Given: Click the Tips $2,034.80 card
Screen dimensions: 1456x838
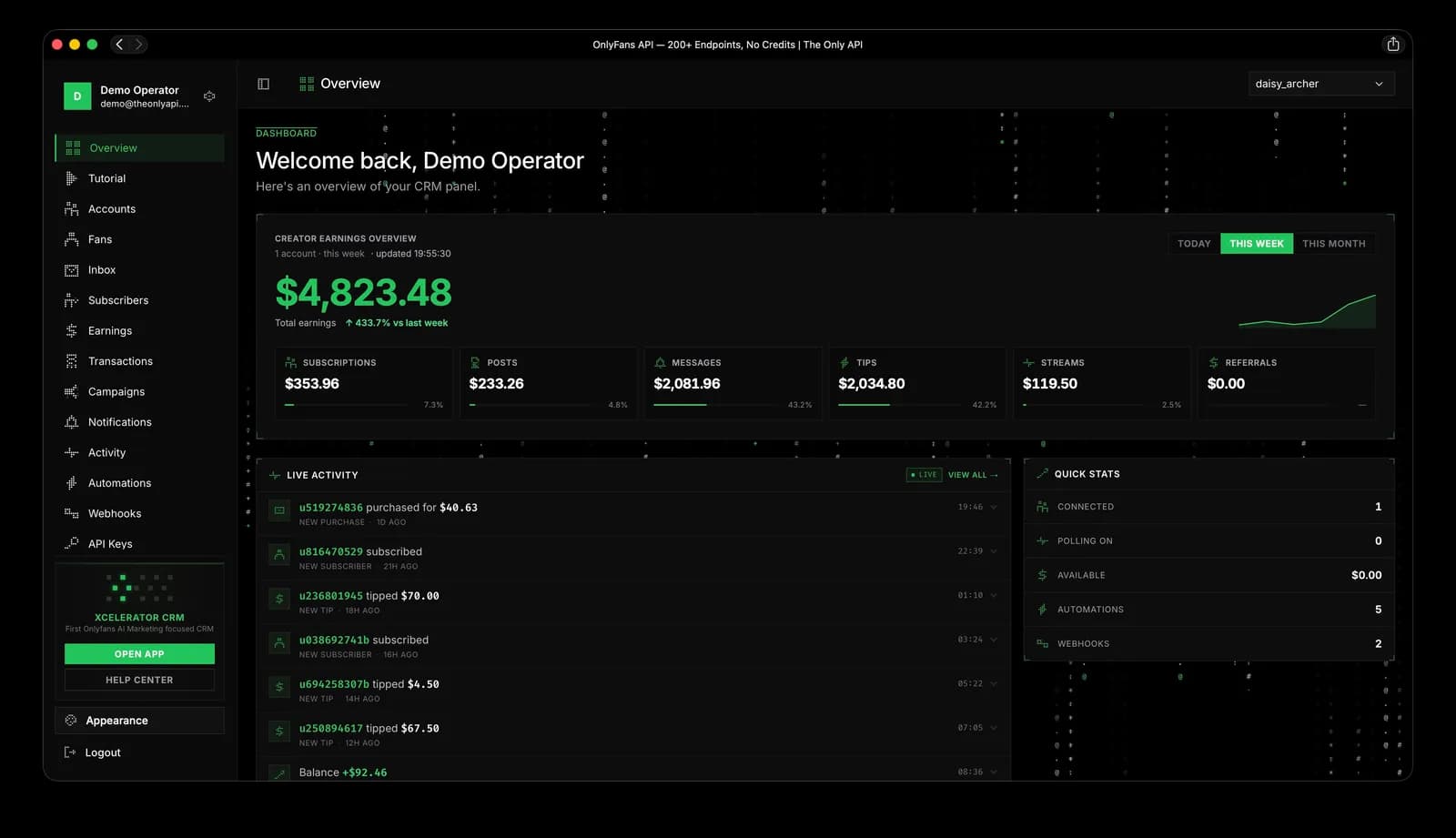Looking at the screenshot, I should pos(917,383).
